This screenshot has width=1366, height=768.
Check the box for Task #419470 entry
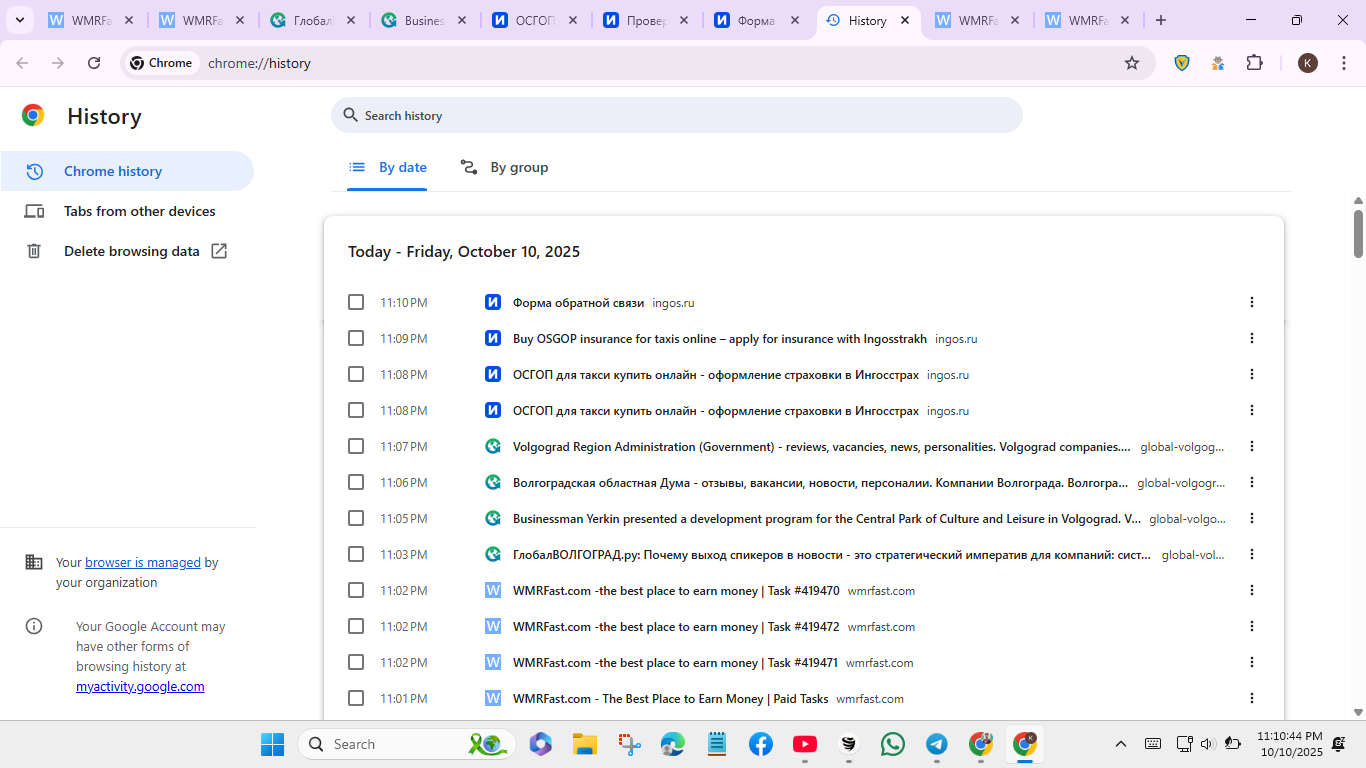(x=356, y=590)
